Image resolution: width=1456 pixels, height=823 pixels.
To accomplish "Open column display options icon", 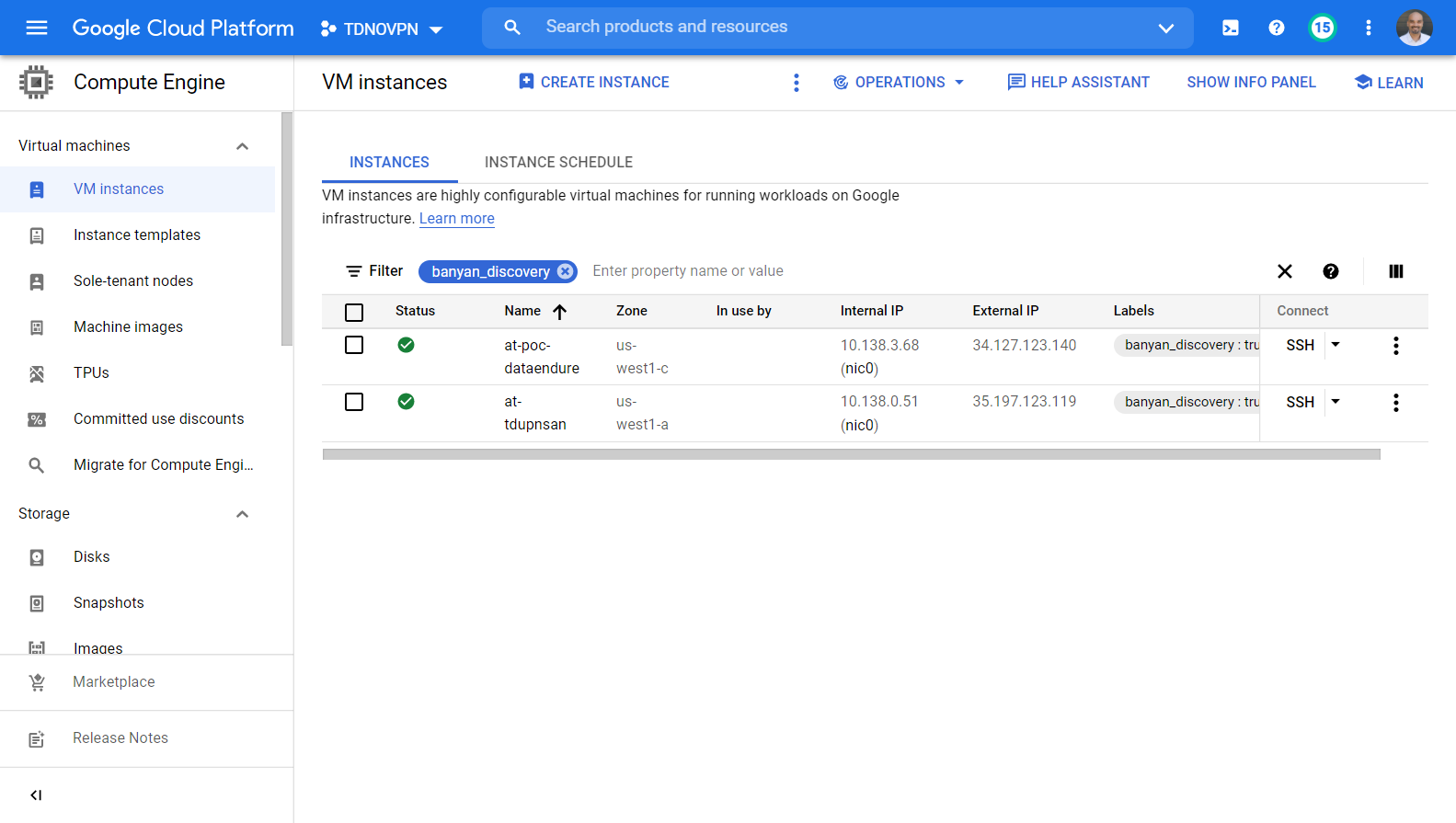I will [1395, 271].
